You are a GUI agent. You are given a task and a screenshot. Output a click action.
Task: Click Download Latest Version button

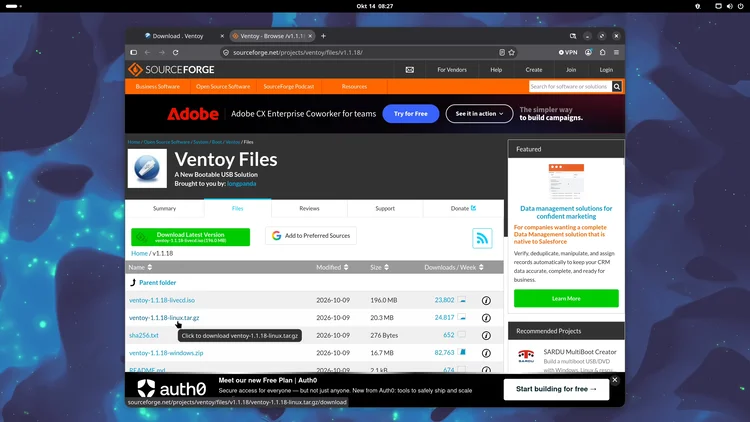point(190,237)
